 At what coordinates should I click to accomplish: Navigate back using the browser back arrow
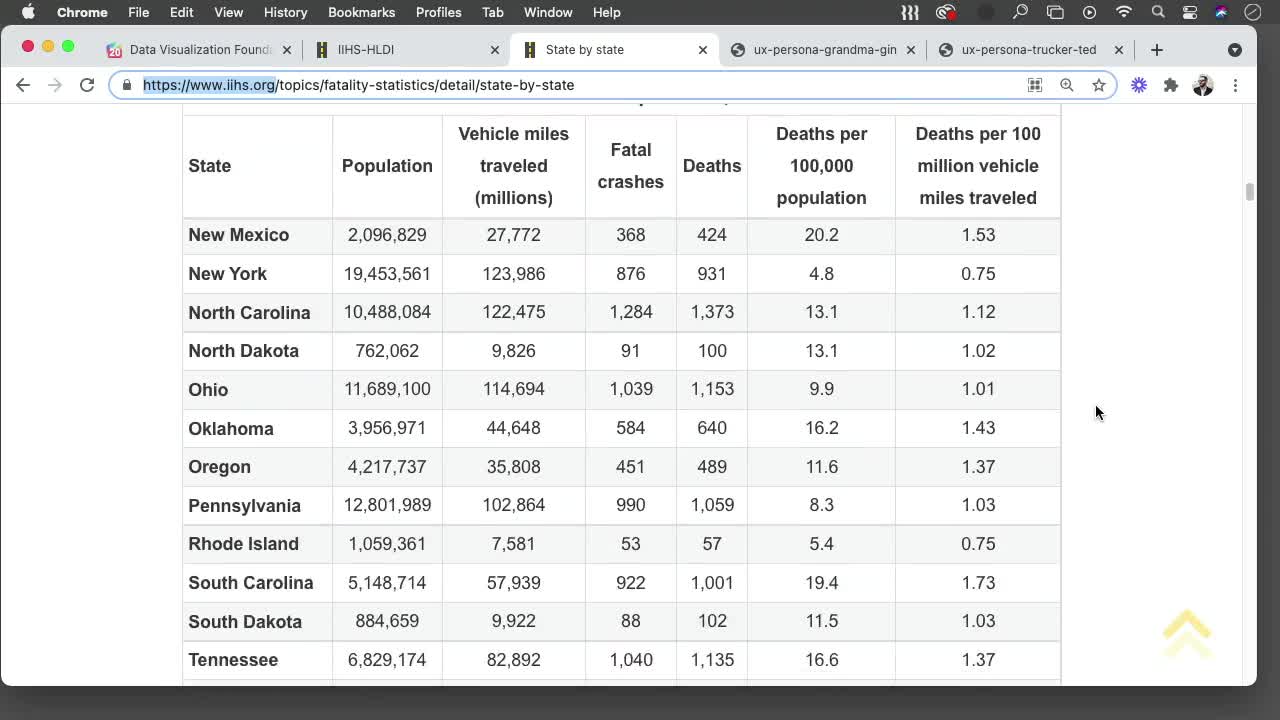click(x=23, y=85)
